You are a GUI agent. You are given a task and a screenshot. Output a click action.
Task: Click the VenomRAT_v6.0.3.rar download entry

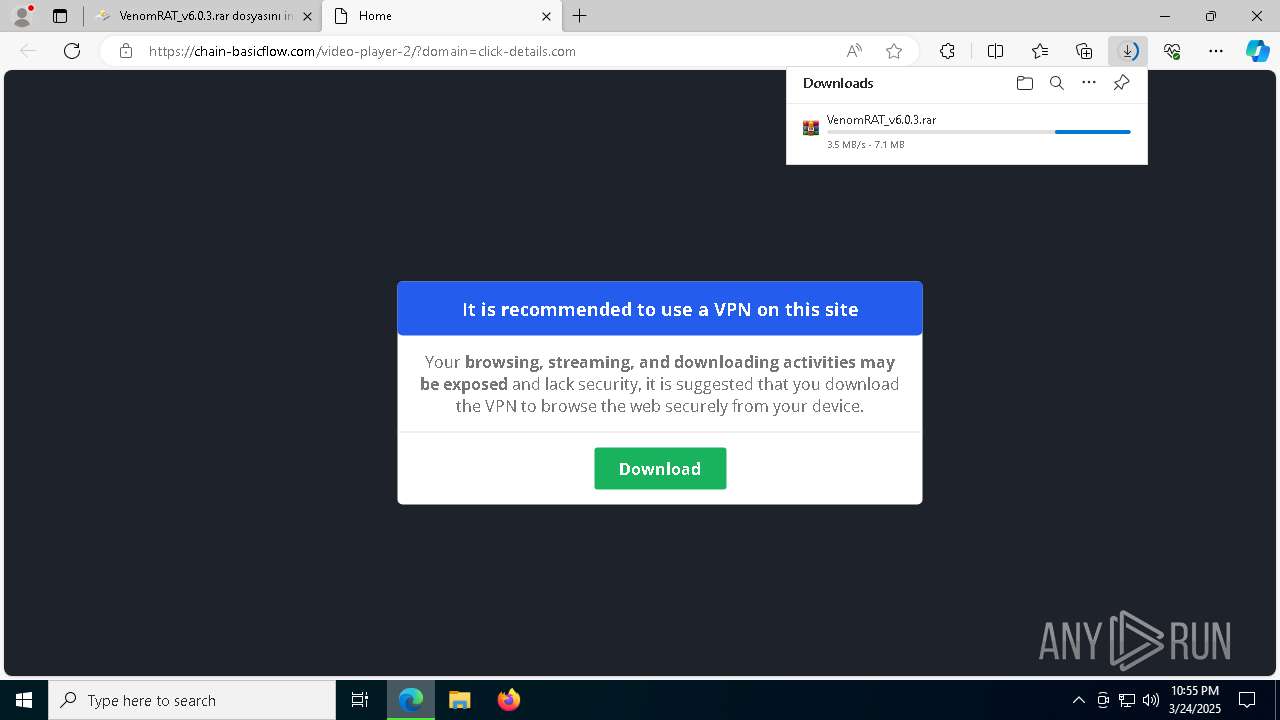[x=967, y=132]
